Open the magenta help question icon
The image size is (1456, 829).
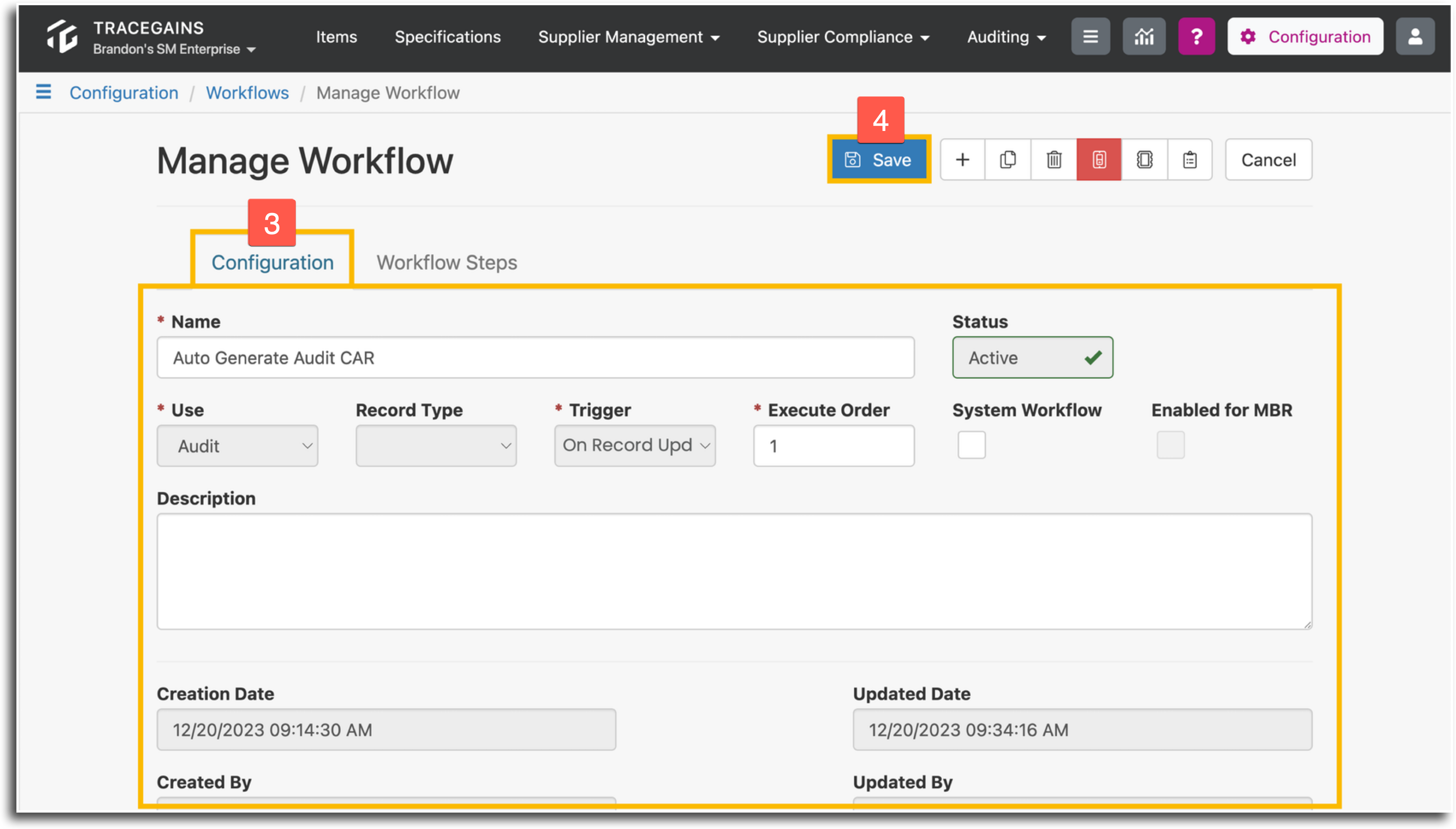pyautogui.click(x=1196, y=37)
